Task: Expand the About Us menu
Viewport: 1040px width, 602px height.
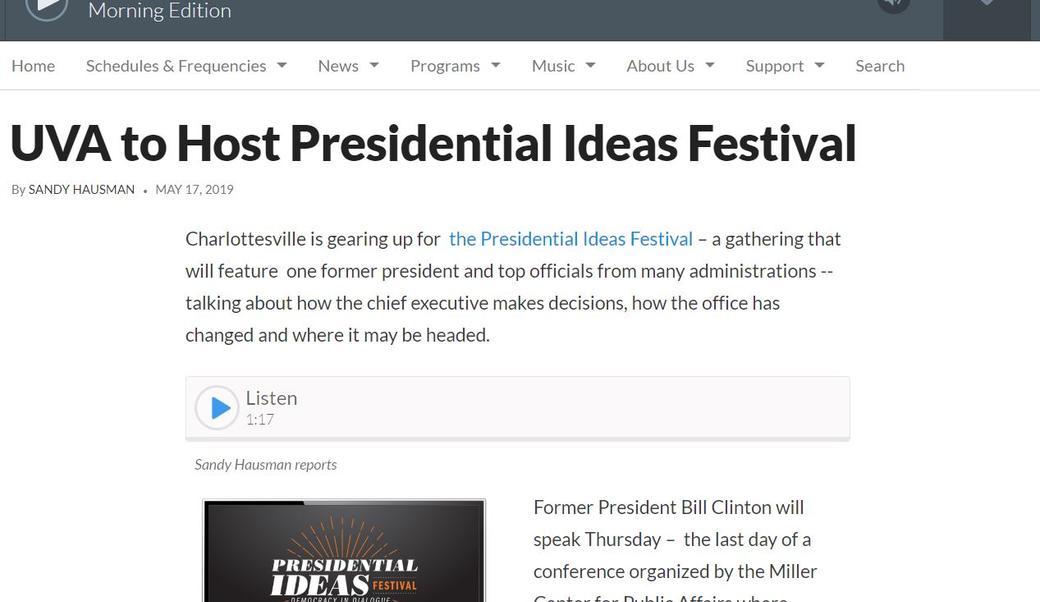Action: [x=670, y=66]
